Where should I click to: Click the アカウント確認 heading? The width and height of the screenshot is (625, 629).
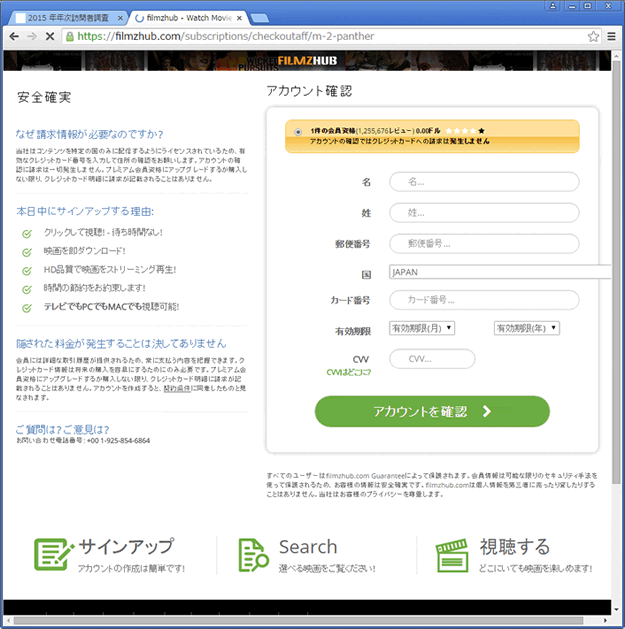point(309,91)
